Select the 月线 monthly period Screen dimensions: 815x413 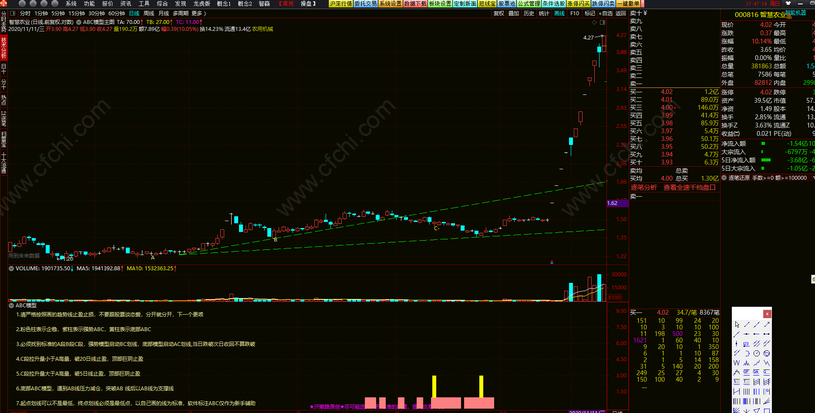pos(164,14)
